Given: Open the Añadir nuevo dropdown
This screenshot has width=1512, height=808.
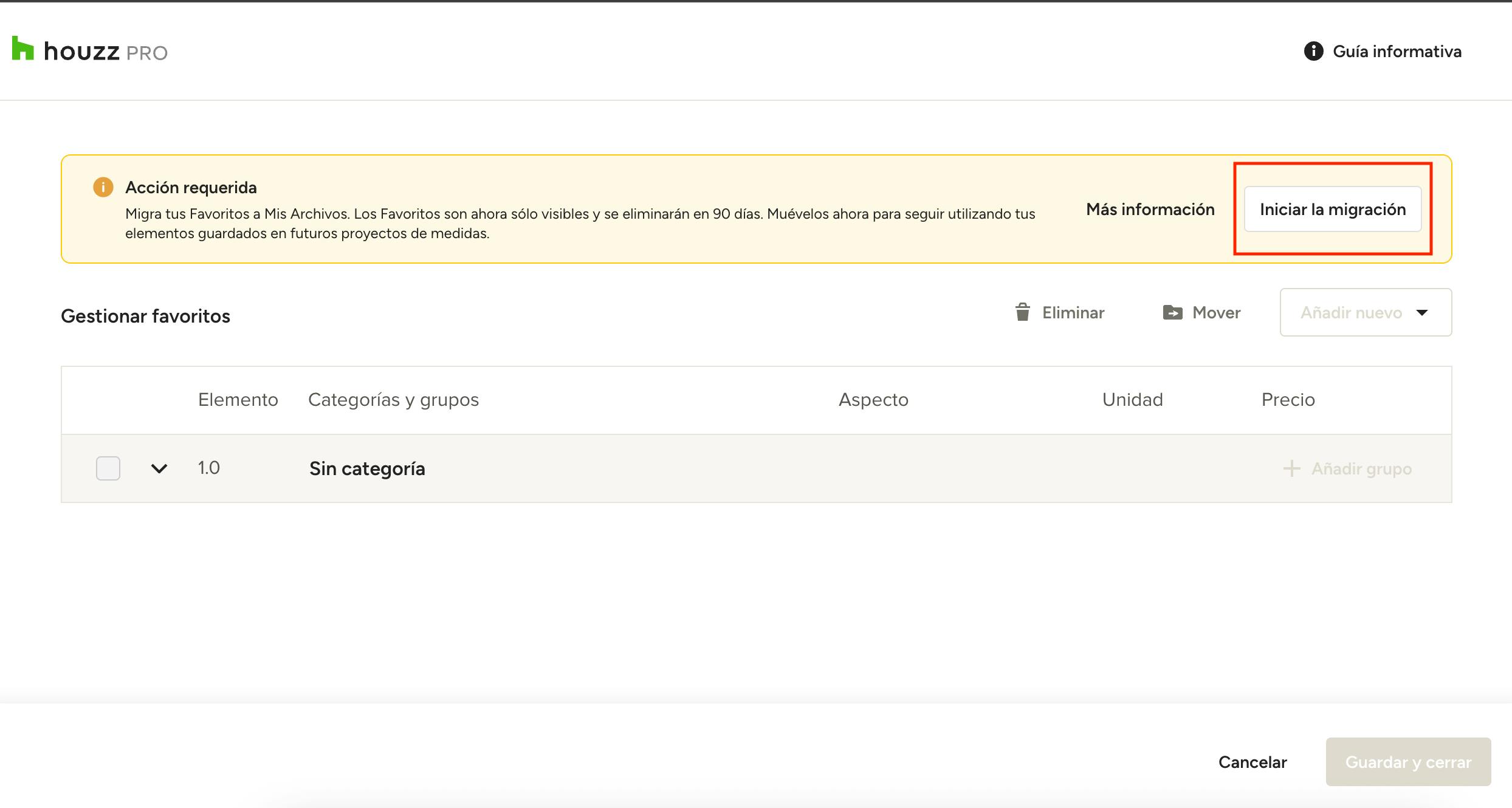Looking at the screenshot, I should (x=1366, y=312).
